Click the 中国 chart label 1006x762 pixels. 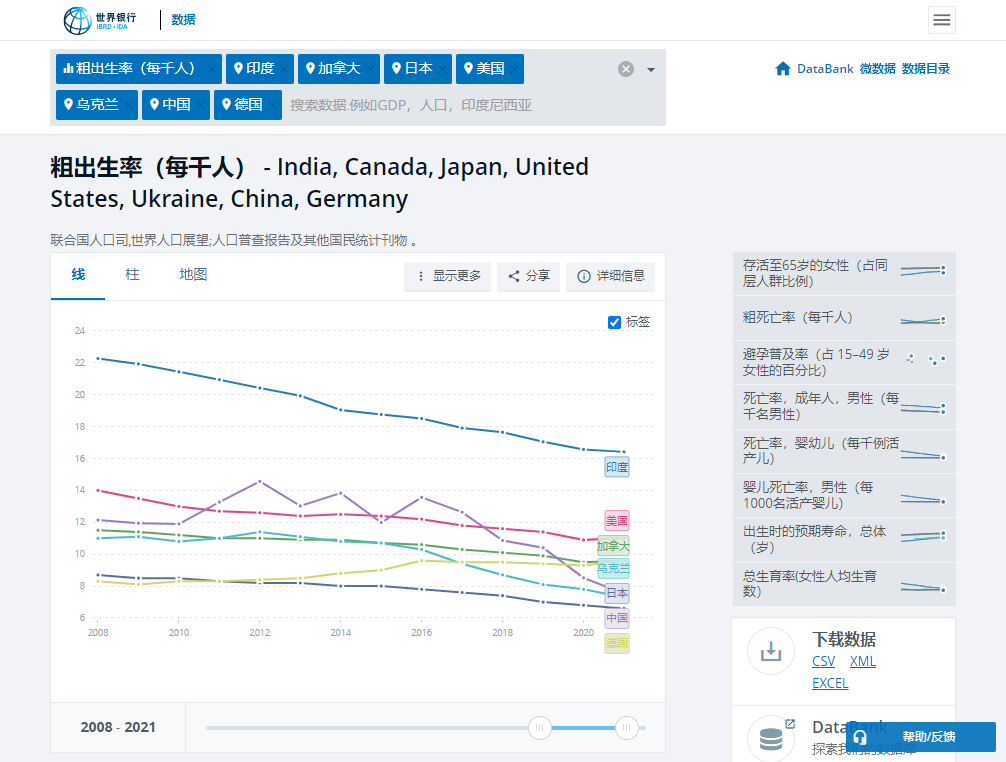[617, 618]
